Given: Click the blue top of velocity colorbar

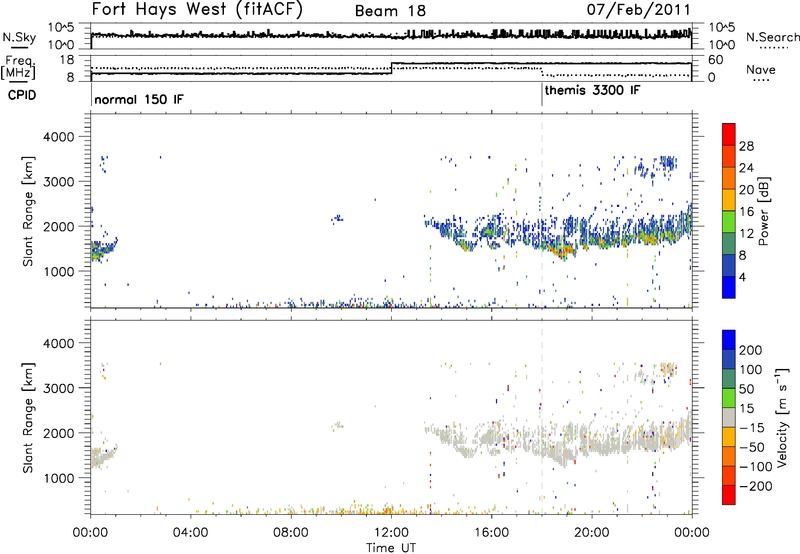Looking at the screenshot, I should coord(729,340).
